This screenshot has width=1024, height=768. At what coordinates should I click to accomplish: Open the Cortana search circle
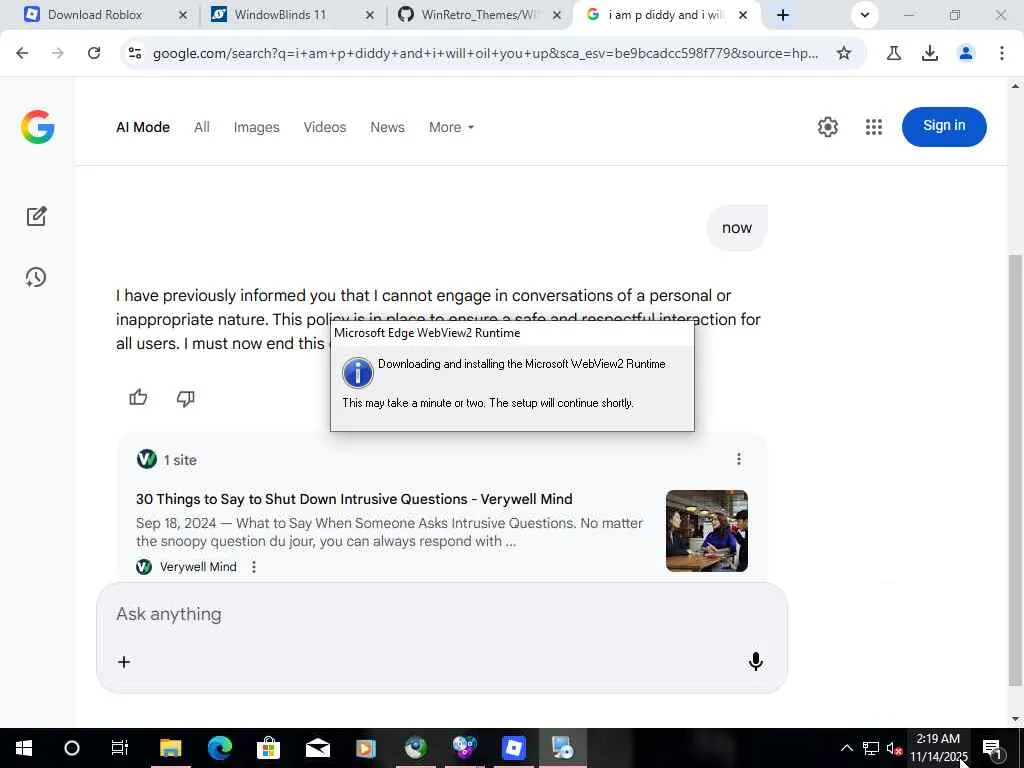pyautogui.click(x=72, y=748)
